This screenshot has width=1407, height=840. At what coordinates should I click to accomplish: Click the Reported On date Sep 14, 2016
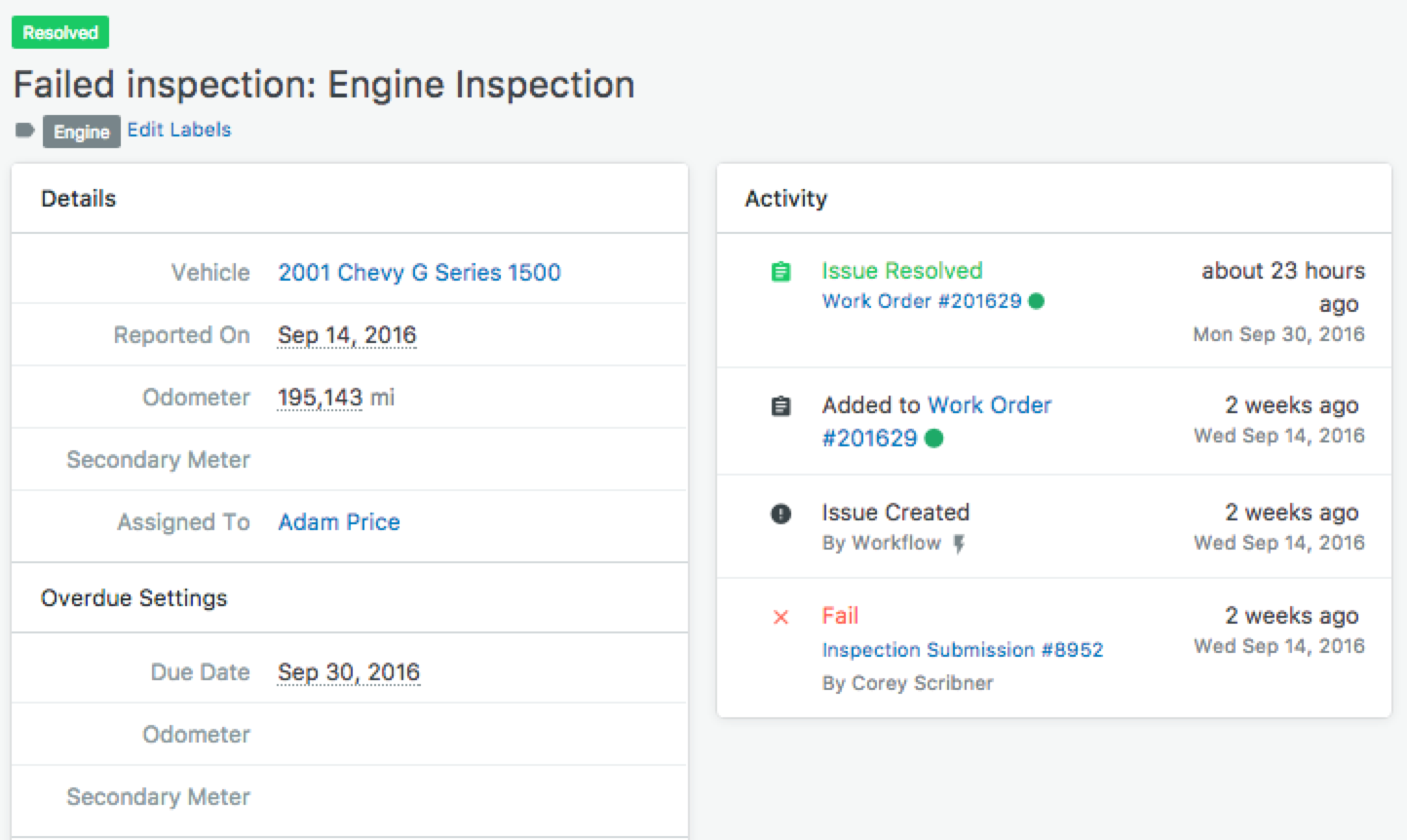[x=347, y=335]
